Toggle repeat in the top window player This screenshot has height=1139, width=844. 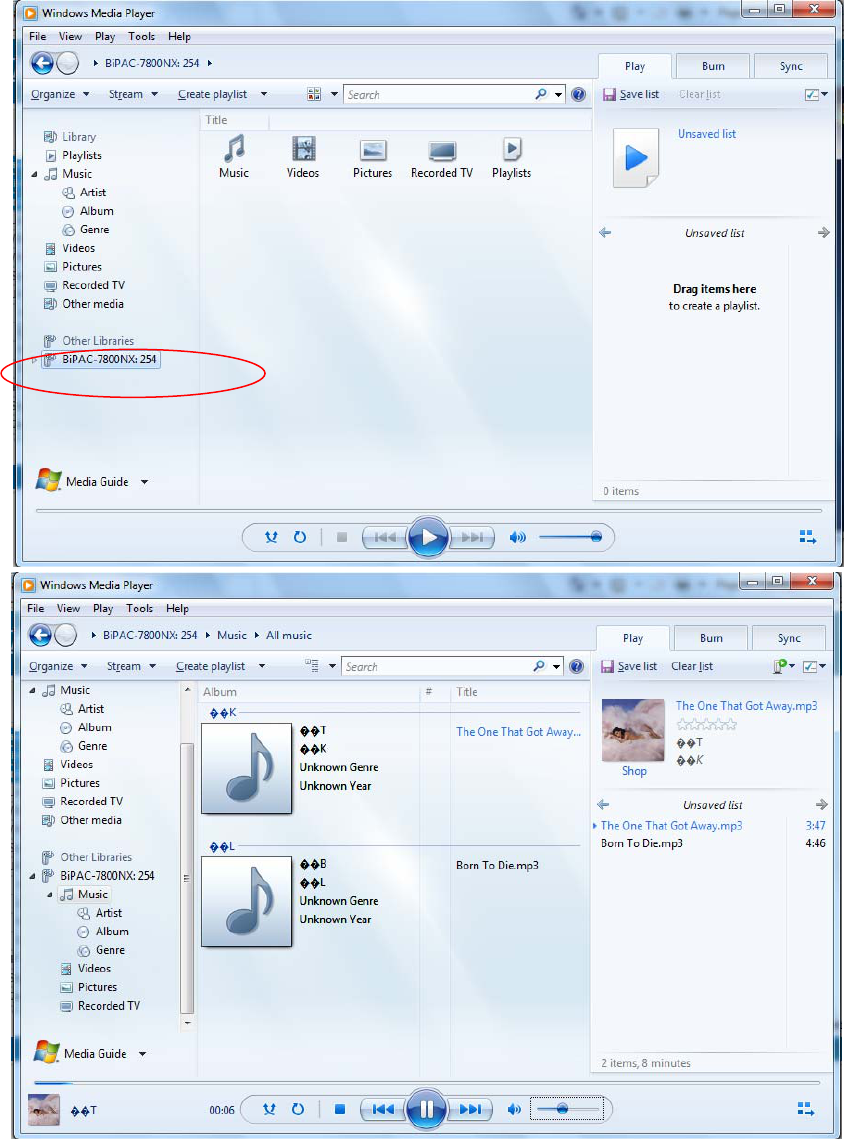click(300, 538)
